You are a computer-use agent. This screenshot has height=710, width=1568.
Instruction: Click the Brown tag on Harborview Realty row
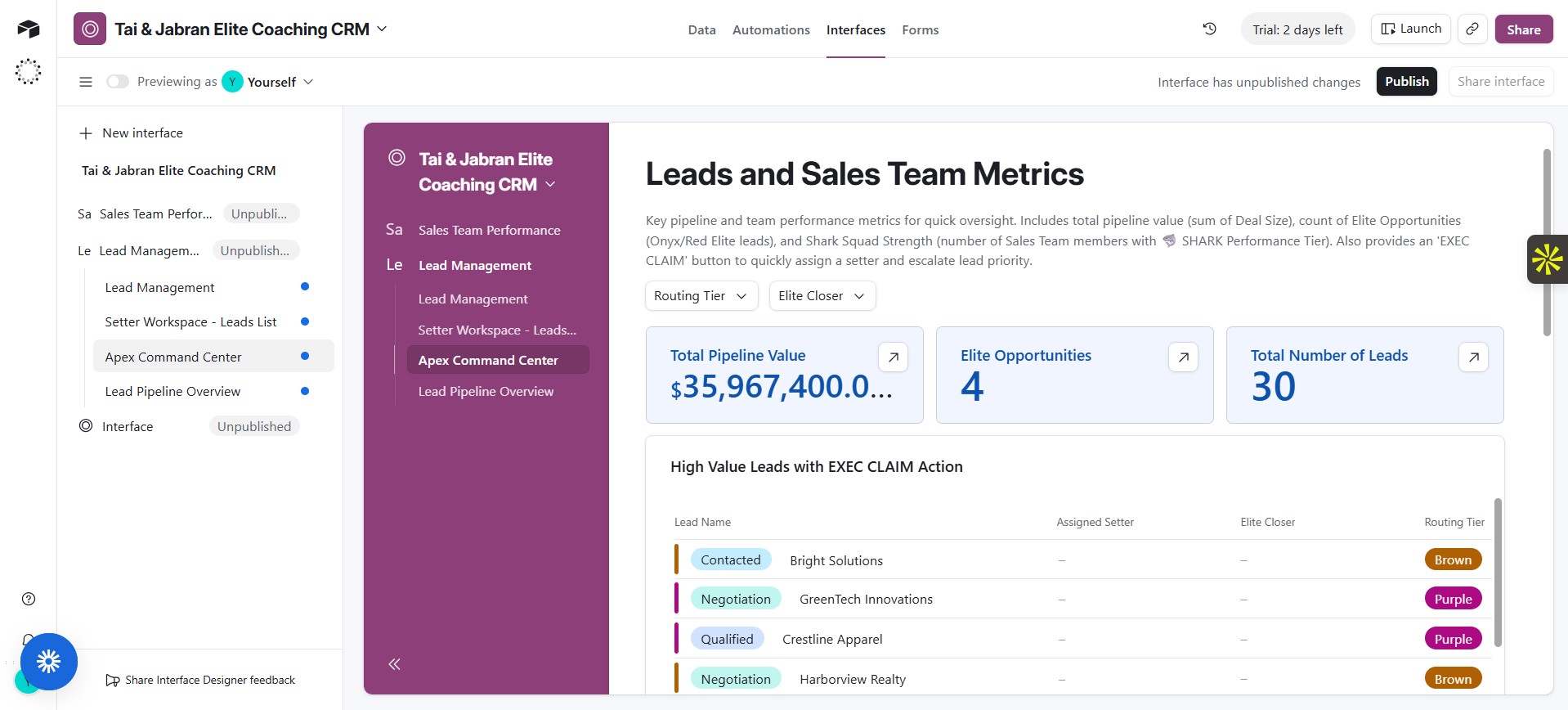click(1453, 680)
